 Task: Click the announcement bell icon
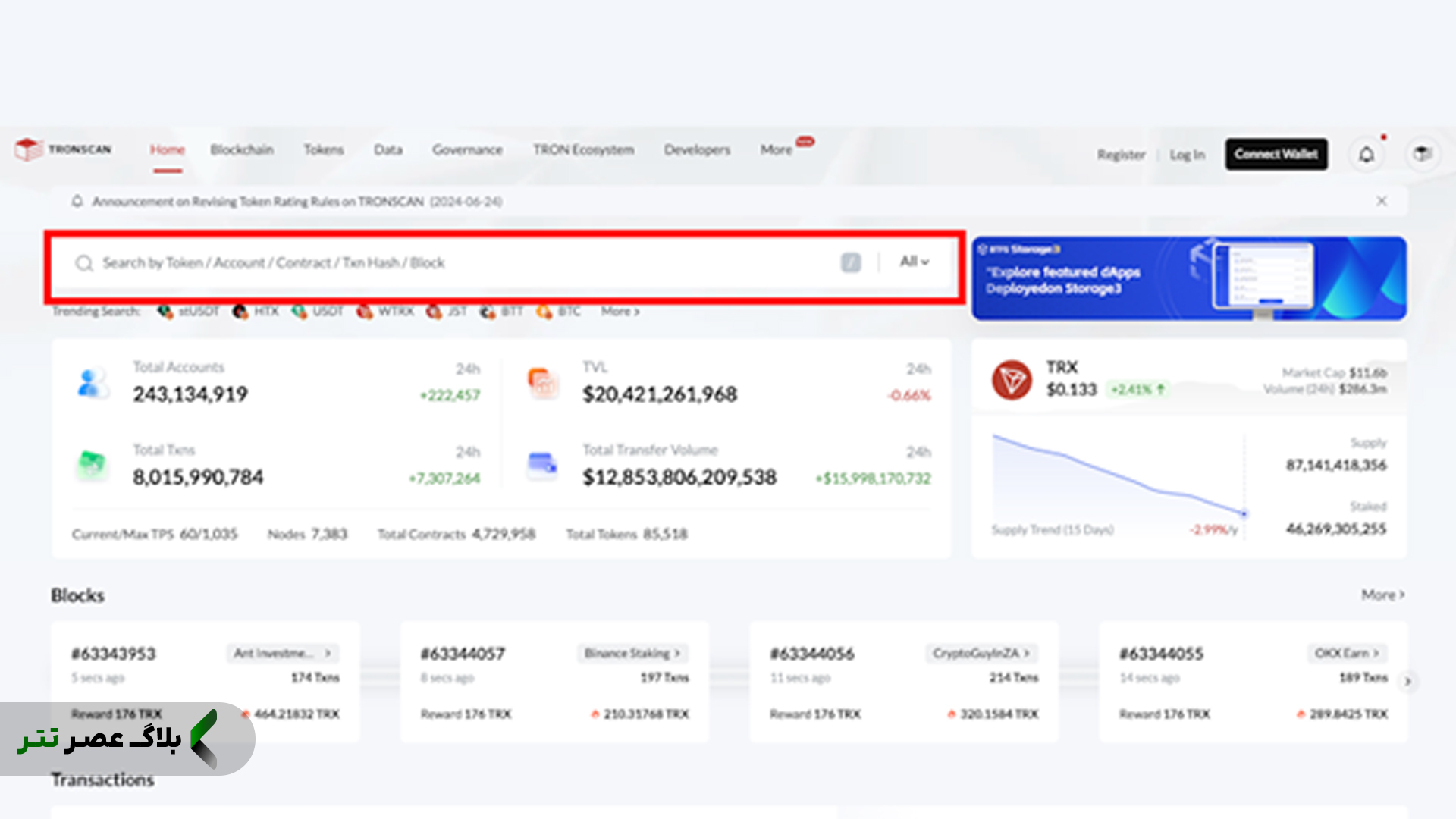(x=77, y=201)
